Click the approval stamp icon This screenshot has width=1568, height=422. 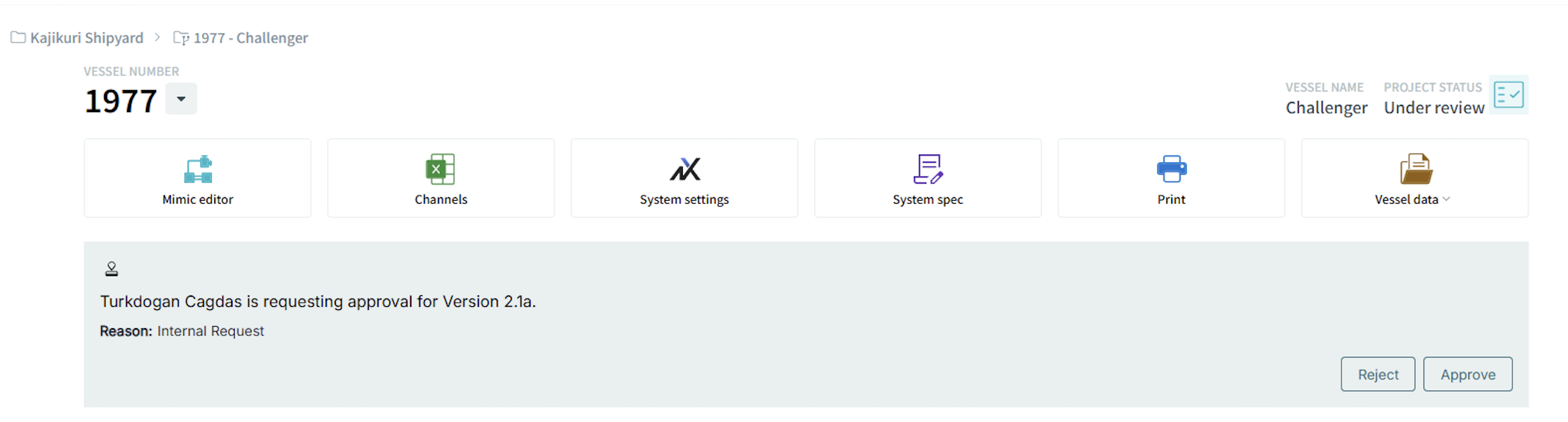(x=111, y=269)
